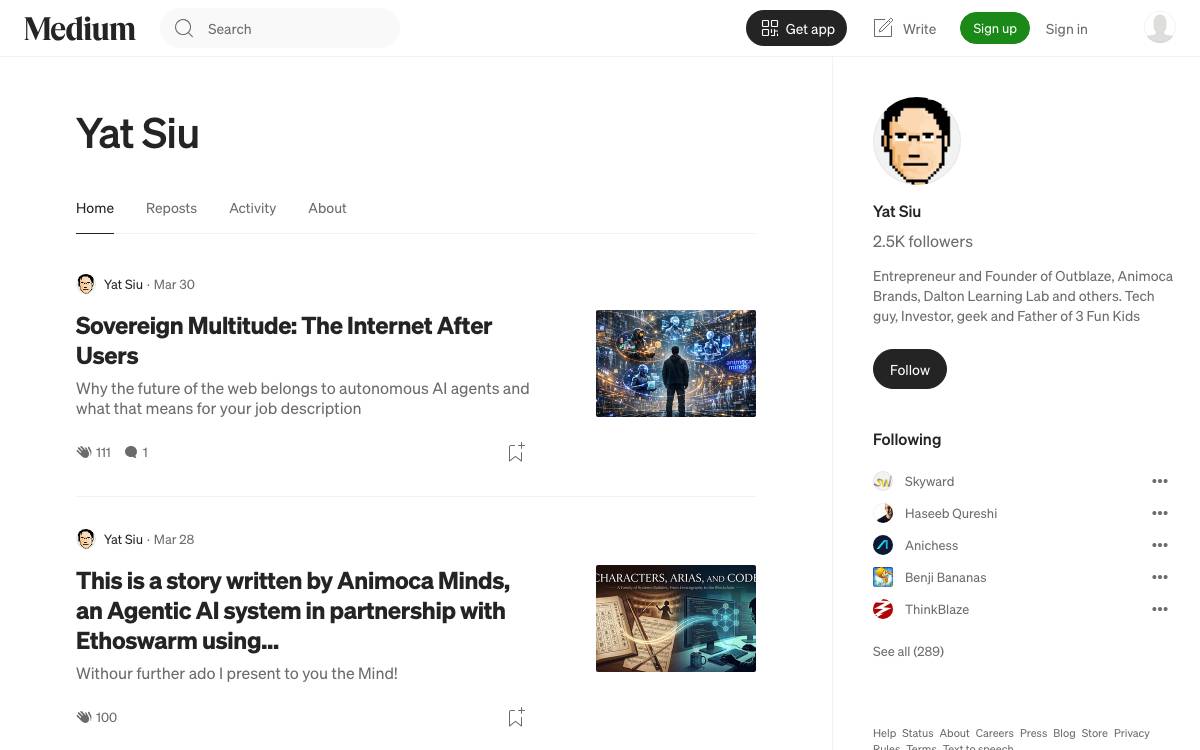This screenshot has width=1200, height=750.
Task: Open the Write editor link
Action: pyautogui.click(x=904, y=29)
